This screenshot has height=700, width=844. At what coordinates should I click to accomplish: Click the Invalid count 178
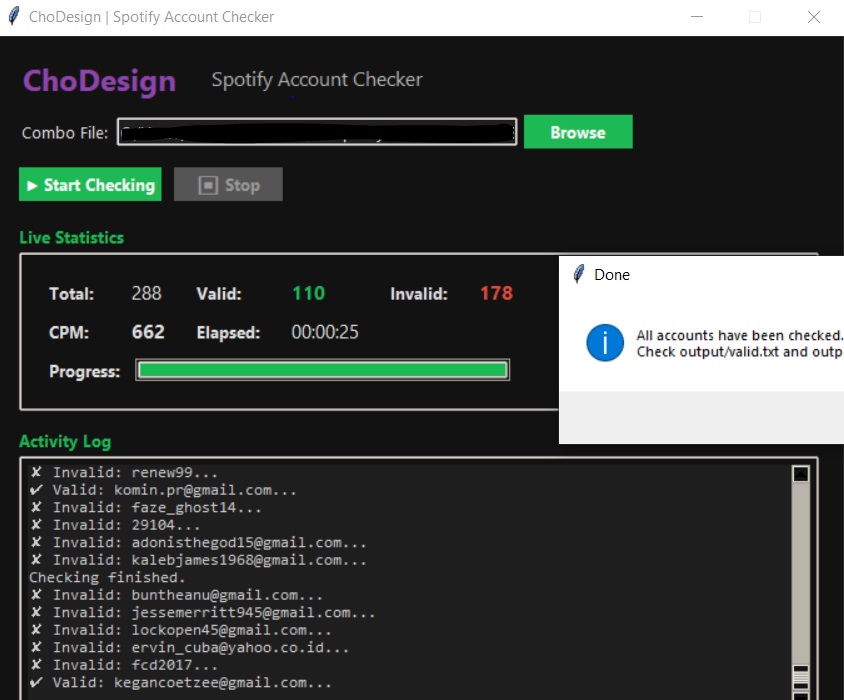(496, 293)
